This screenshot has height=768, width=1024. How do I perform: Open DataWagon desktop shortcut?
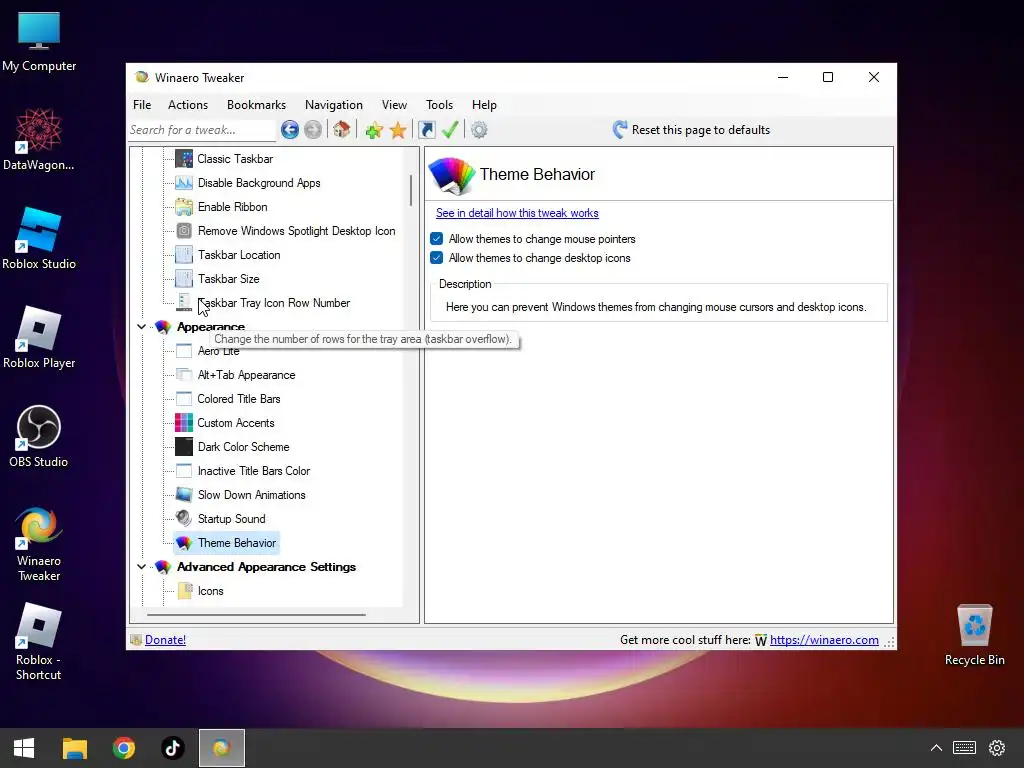click(x=39, y=140)
